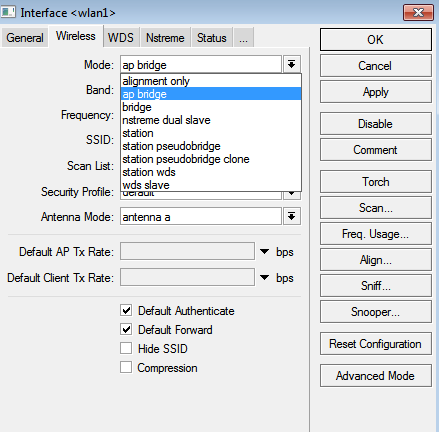This screenshot has height=432, width=439.
Task: Expand the Antenna Mode dropdown
Action: tap(292, 217)
